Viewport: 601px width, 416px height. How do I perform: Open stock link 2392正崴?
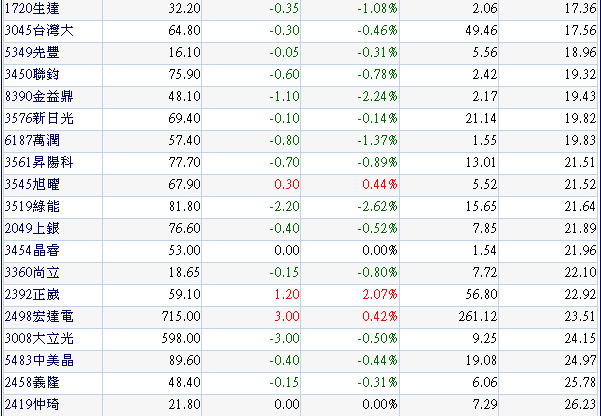pos(32,294)
